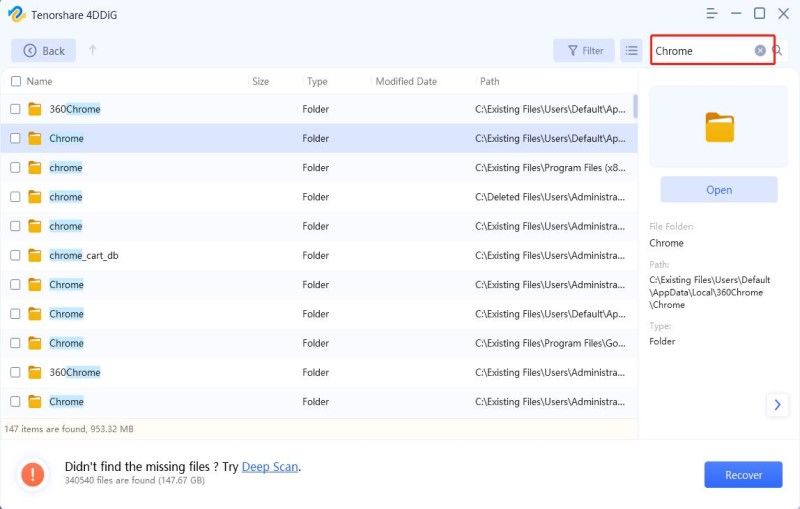Sort list by Size column header
800x509 pixels.
pyautogui.click(x=260, y=82)
